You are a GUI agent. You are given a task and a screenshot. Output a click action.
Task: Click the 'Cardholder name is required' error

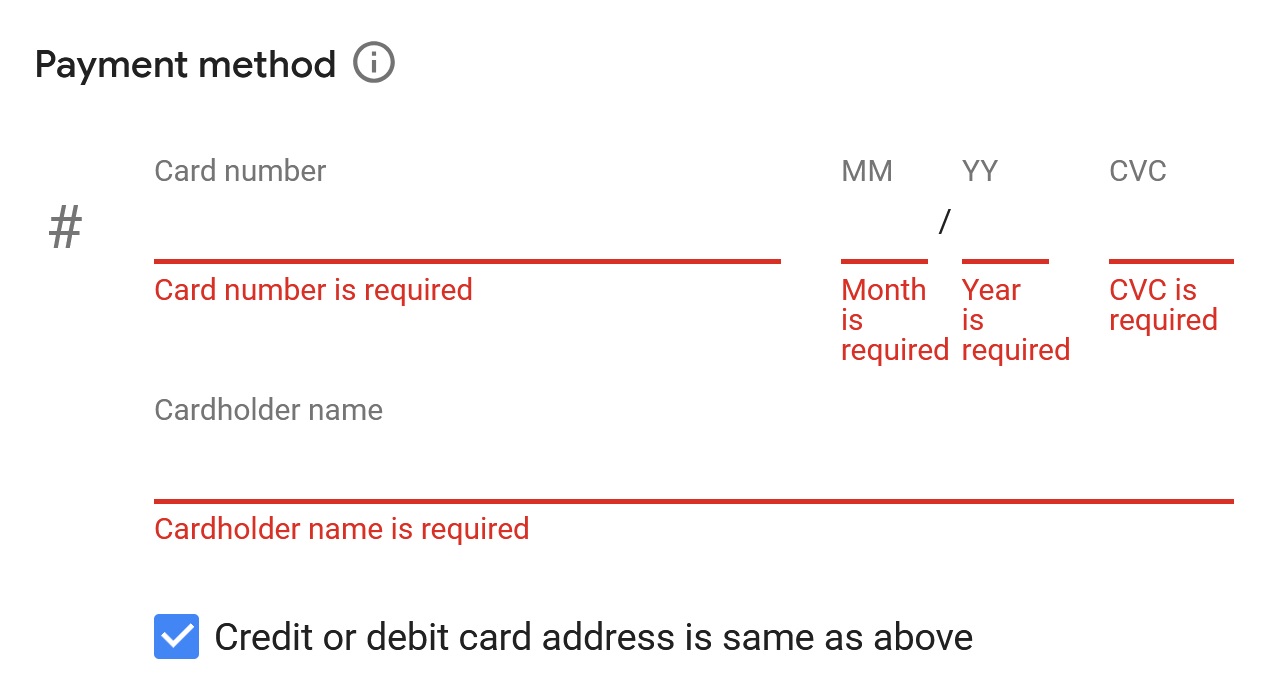point(341,529)
